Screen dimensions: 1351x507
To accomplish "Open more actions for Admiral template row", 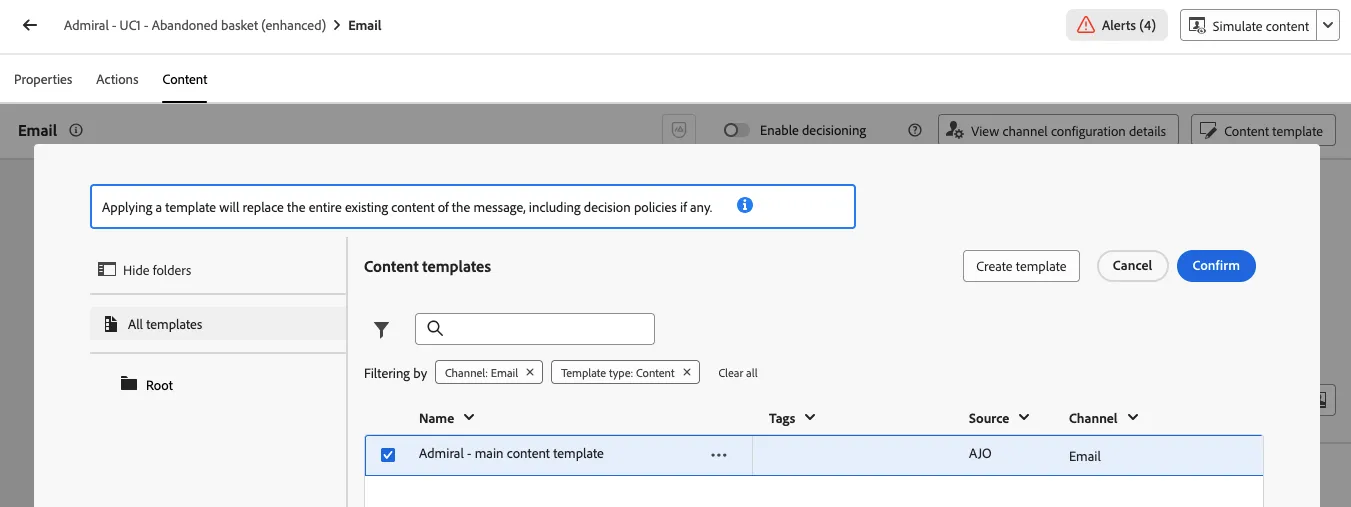I will 718,455.
